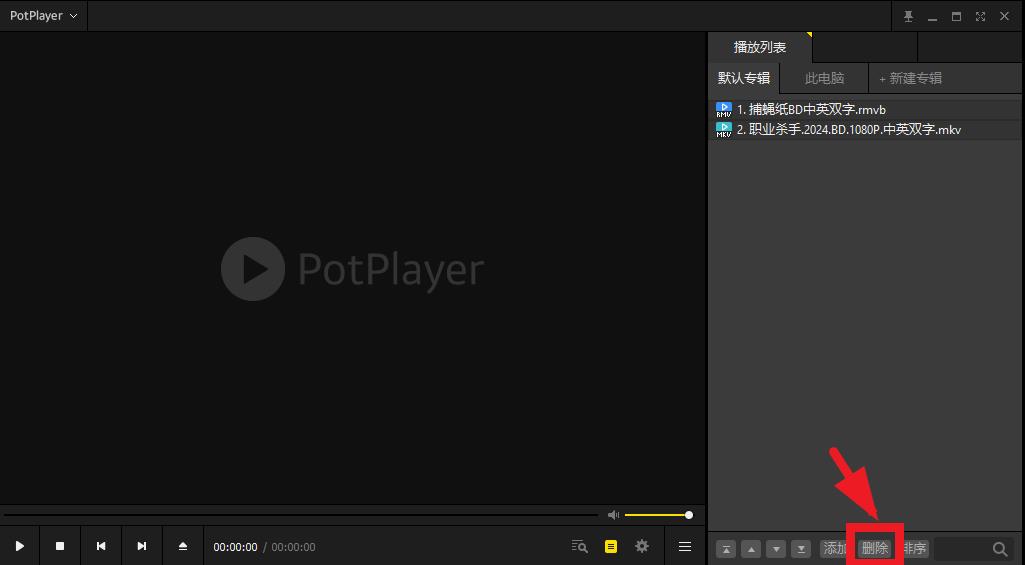Move selected item down one position
1025x565 pixels.
click(x=776, y=549)
